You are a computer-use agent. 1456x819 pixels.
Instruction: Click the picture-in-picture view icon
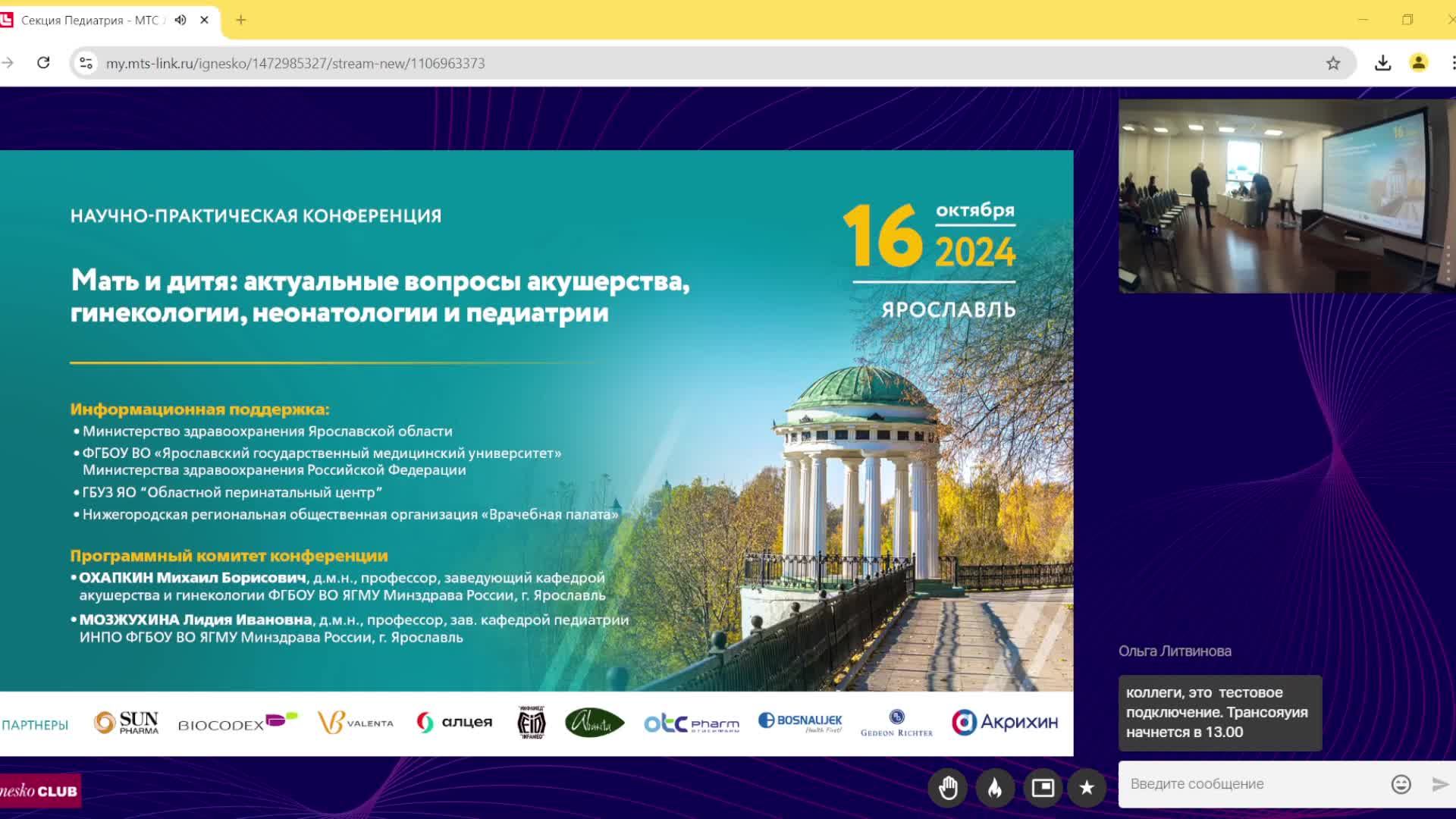pyautogui.click(x=1043, y=788)
